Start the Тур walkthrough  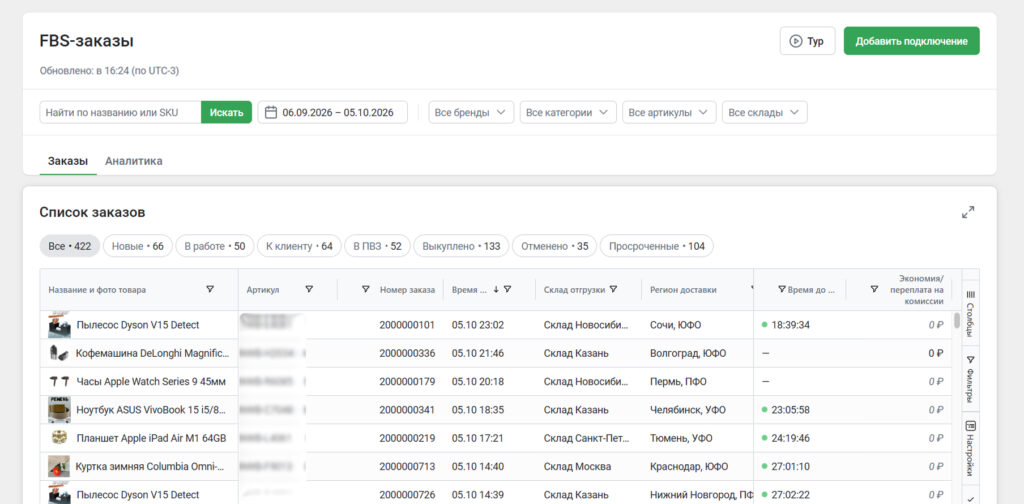pos(807,41)
